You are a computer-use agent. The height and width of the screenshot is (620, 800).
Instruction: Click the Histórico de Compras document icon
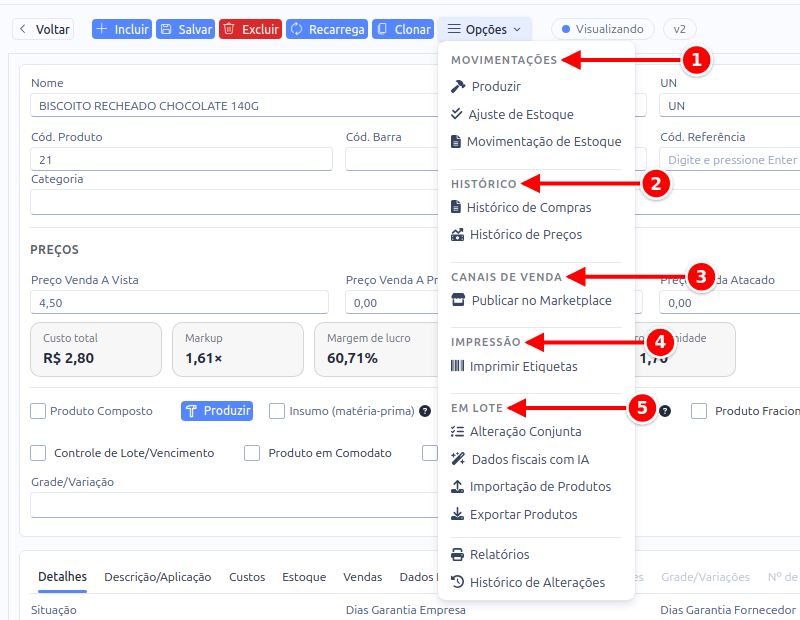(x=456, y=207)
